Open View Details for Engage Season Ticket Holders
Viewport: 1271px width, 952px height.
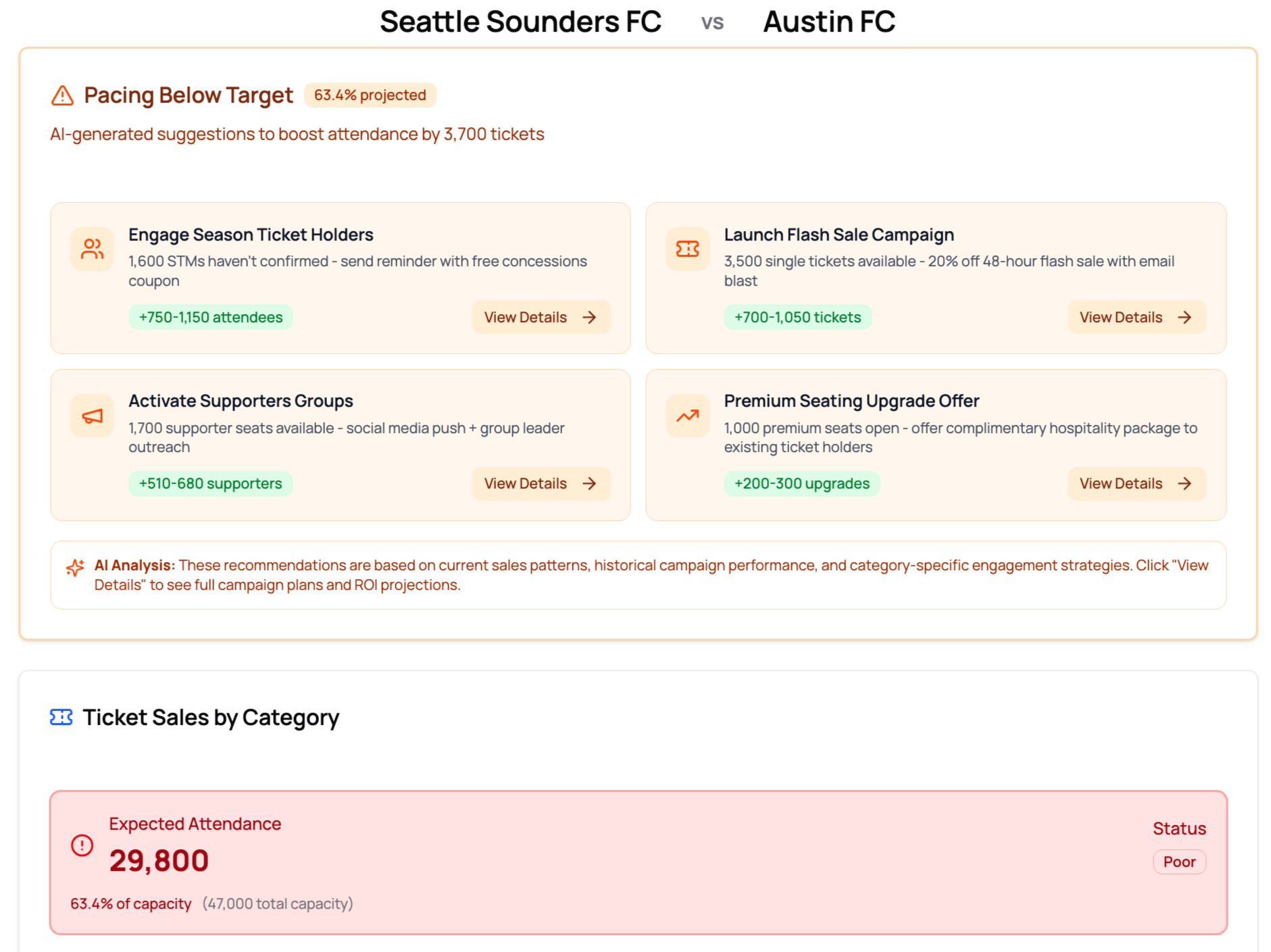click(541, 317)
